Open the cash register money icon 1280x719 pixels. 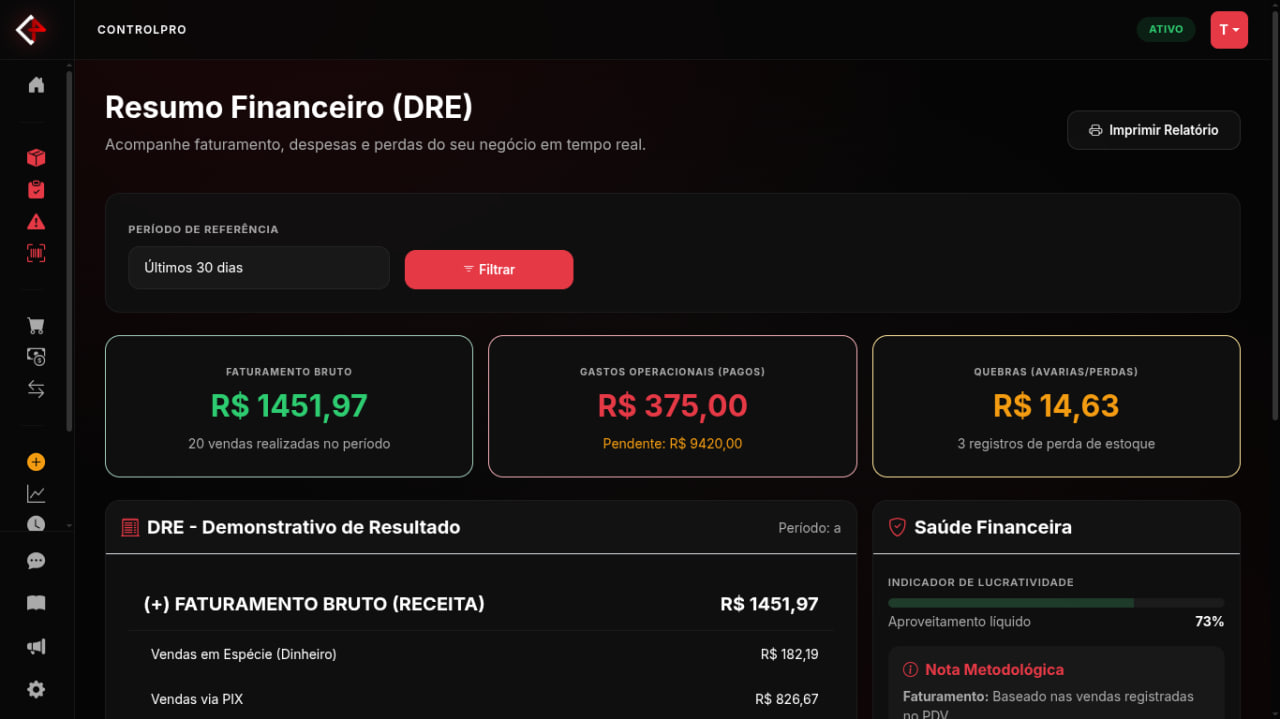[36, 357]
